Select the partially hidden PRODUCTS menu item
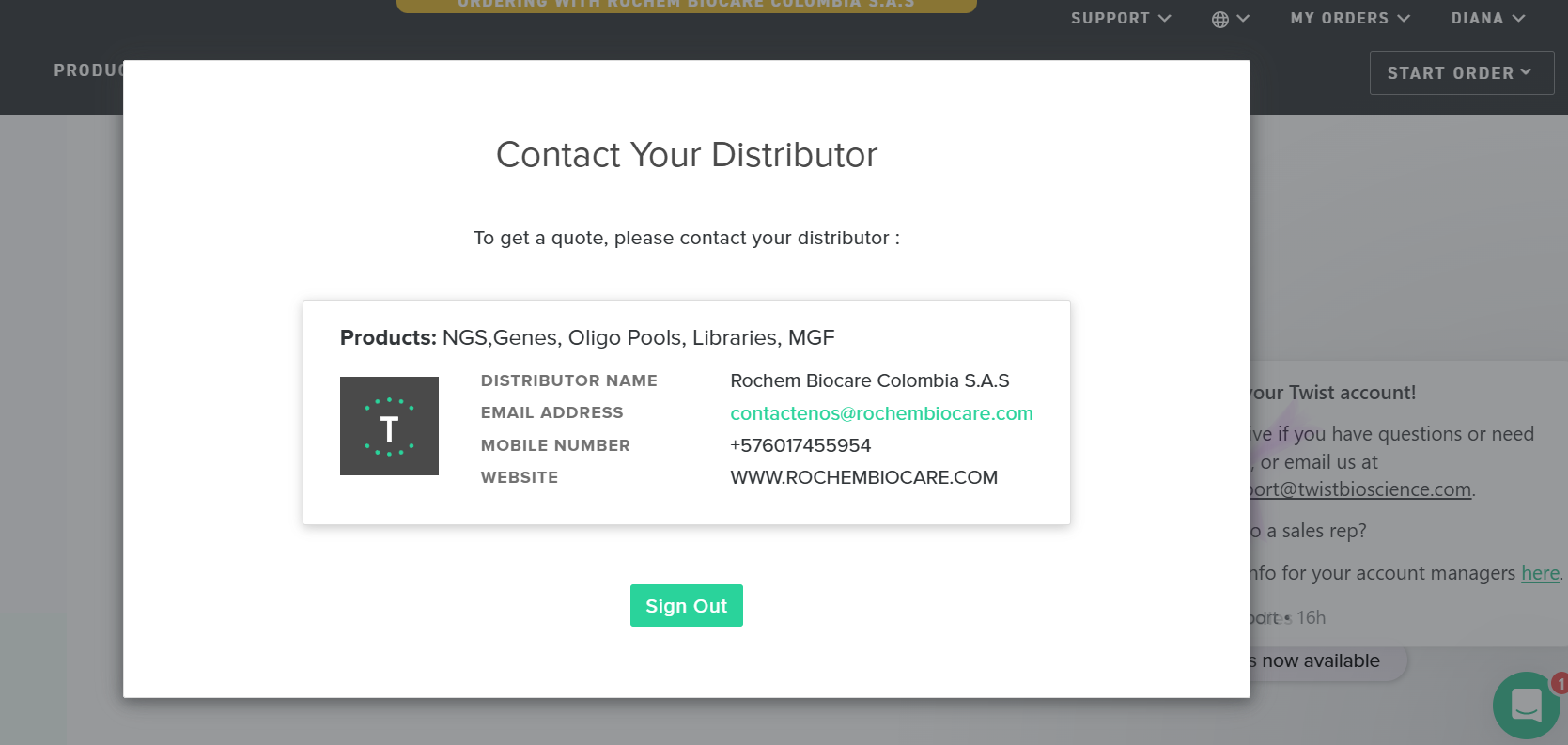1568x745 pixels. tap(88, 70)
